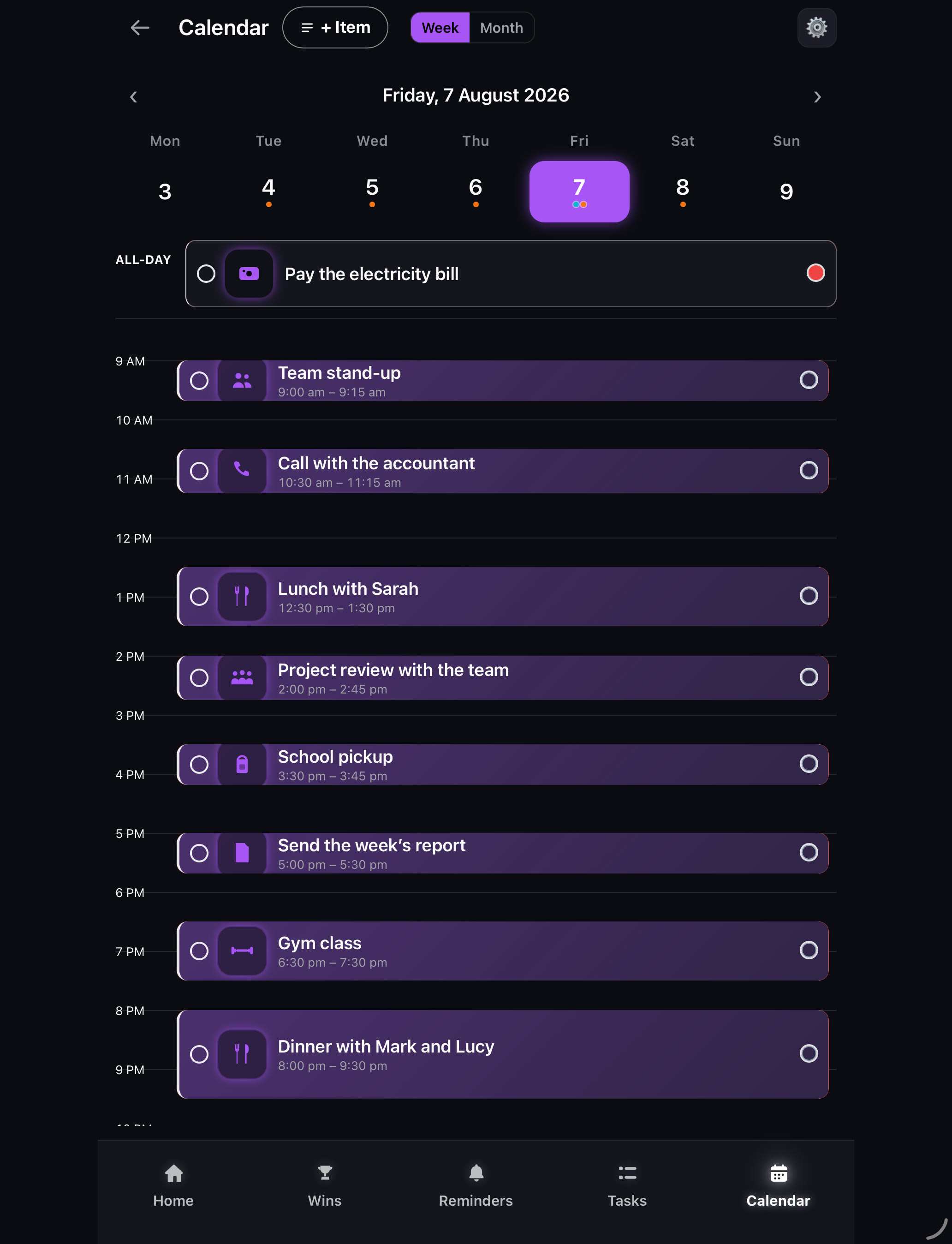Image resolution: width=952 pixels, height=1244 pixels.
Task: Open the Reminders tab
Action: pos(476,1185)
